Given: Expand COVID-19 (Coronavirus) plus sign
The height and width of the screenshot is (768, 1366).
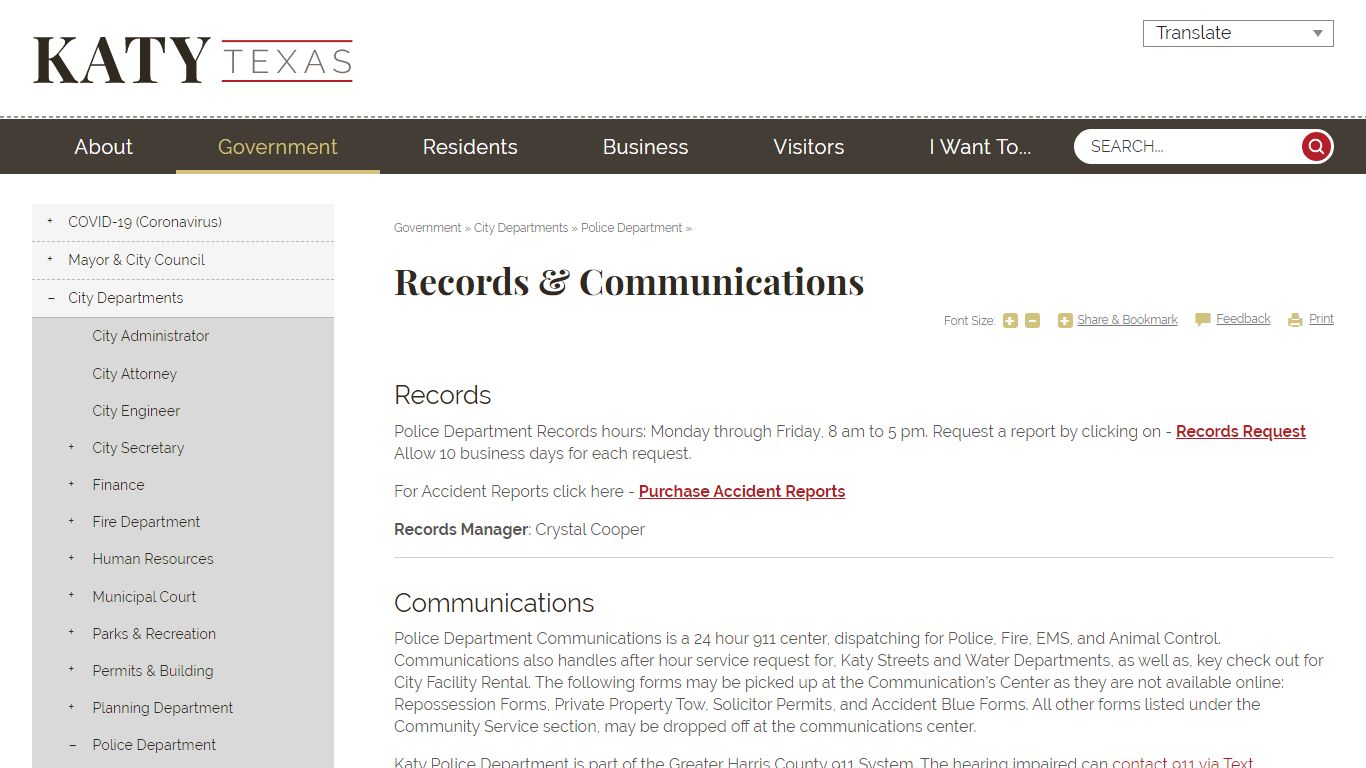Looking at the screenshot, I should (50, 221).
